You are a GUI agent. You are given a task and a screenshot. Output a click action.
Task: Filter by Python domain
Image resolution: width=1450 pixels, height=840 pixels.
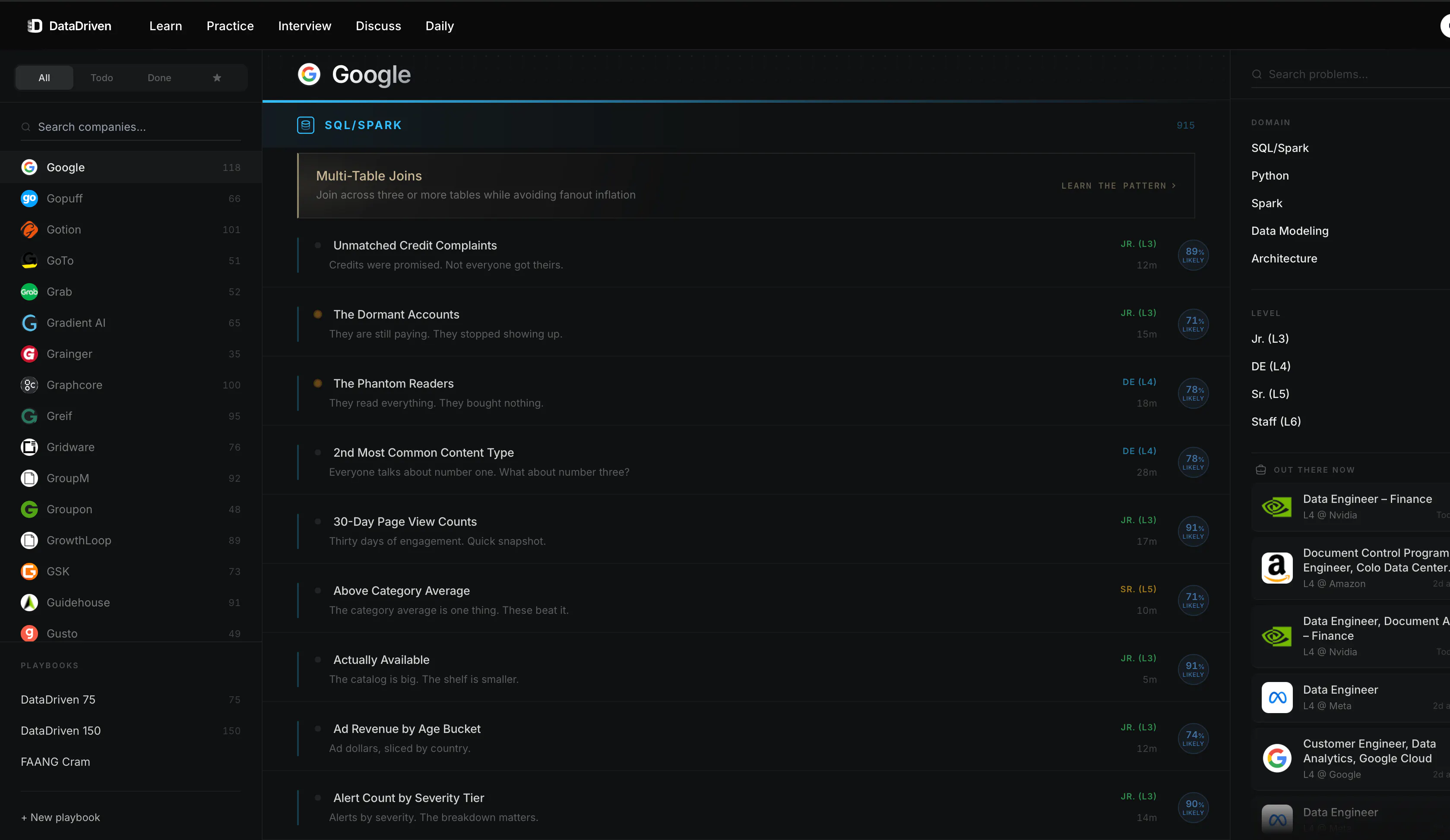(x=1270, y=176)
